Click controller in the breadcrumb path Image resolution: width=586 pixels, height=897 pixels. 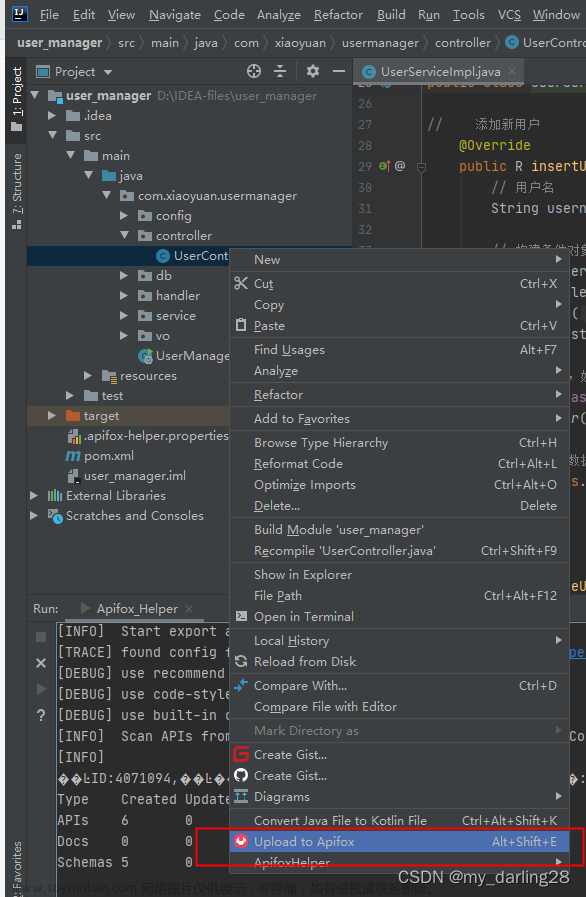tap(462, 43)
